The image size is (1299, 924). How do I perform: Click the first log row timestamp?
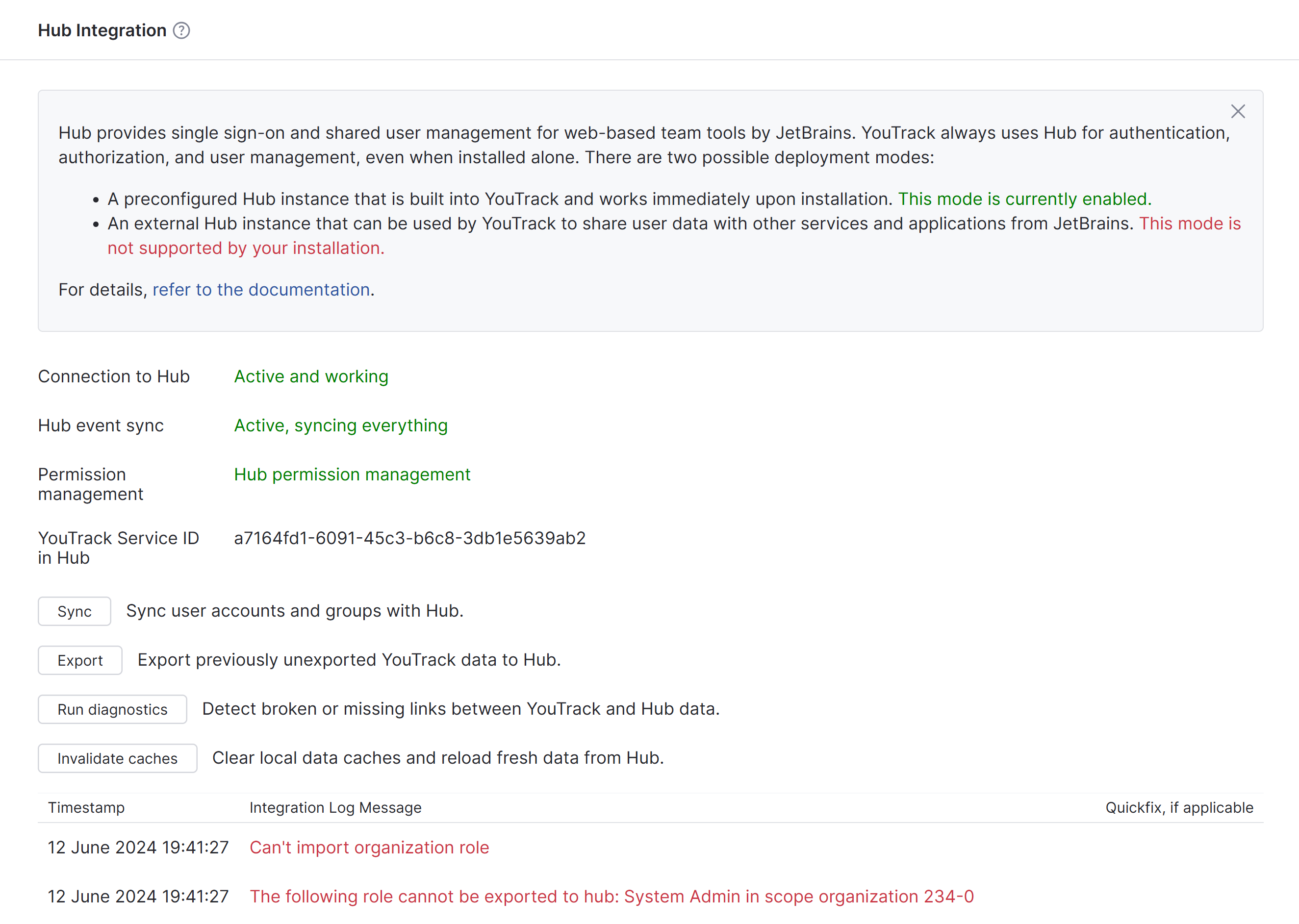(138, 847)
